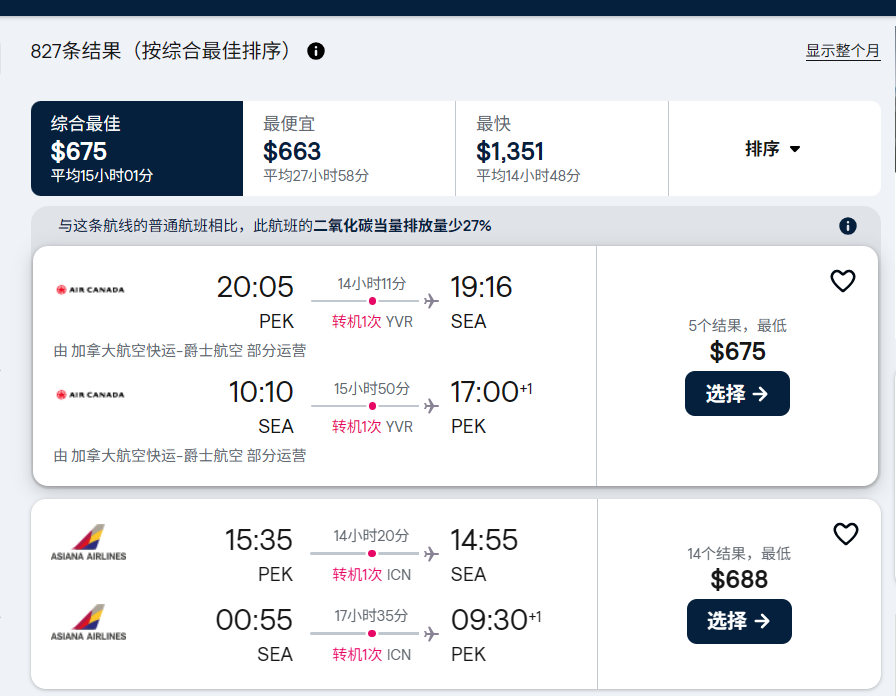Open the 显示整个月 link
This screenshot has height=696, width=896.
coord(843,51)
